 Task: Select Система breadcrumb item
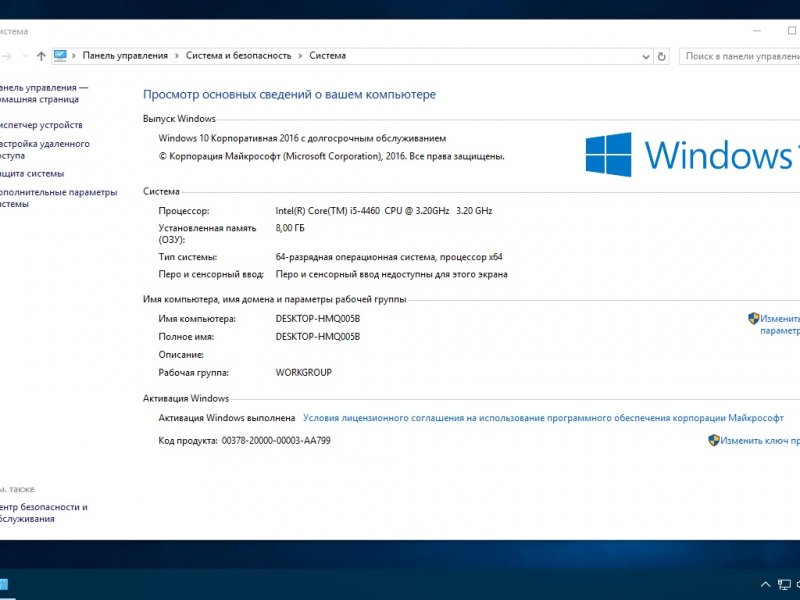(x=328, y=56)
